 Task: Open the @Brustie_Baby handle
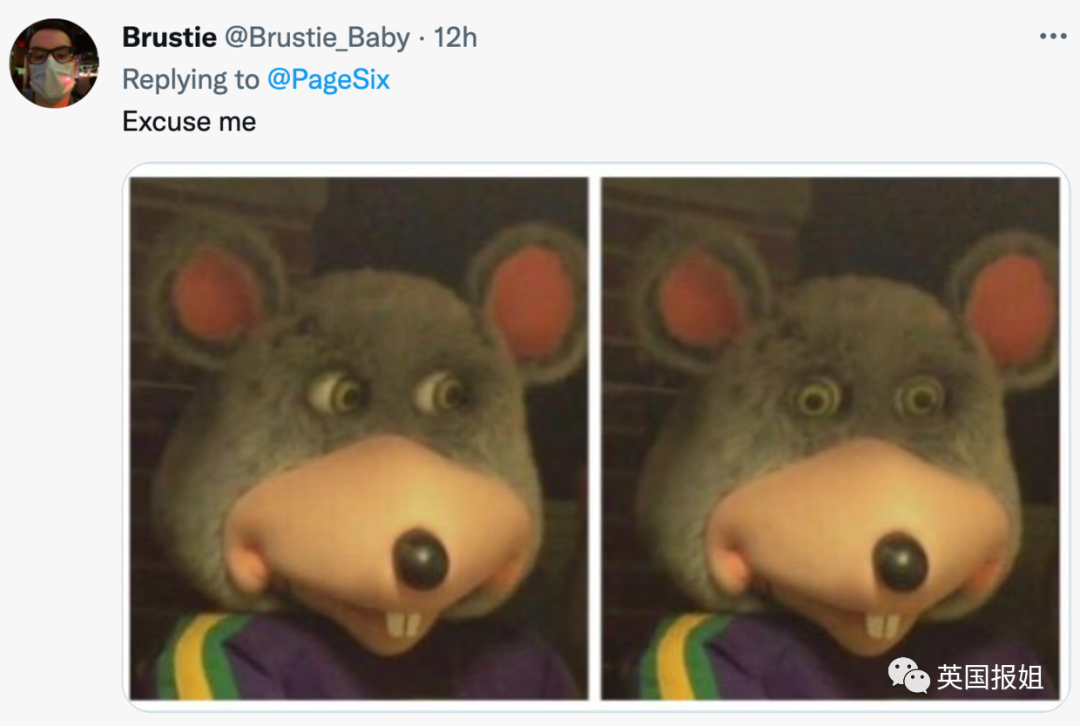click(317, 38)
